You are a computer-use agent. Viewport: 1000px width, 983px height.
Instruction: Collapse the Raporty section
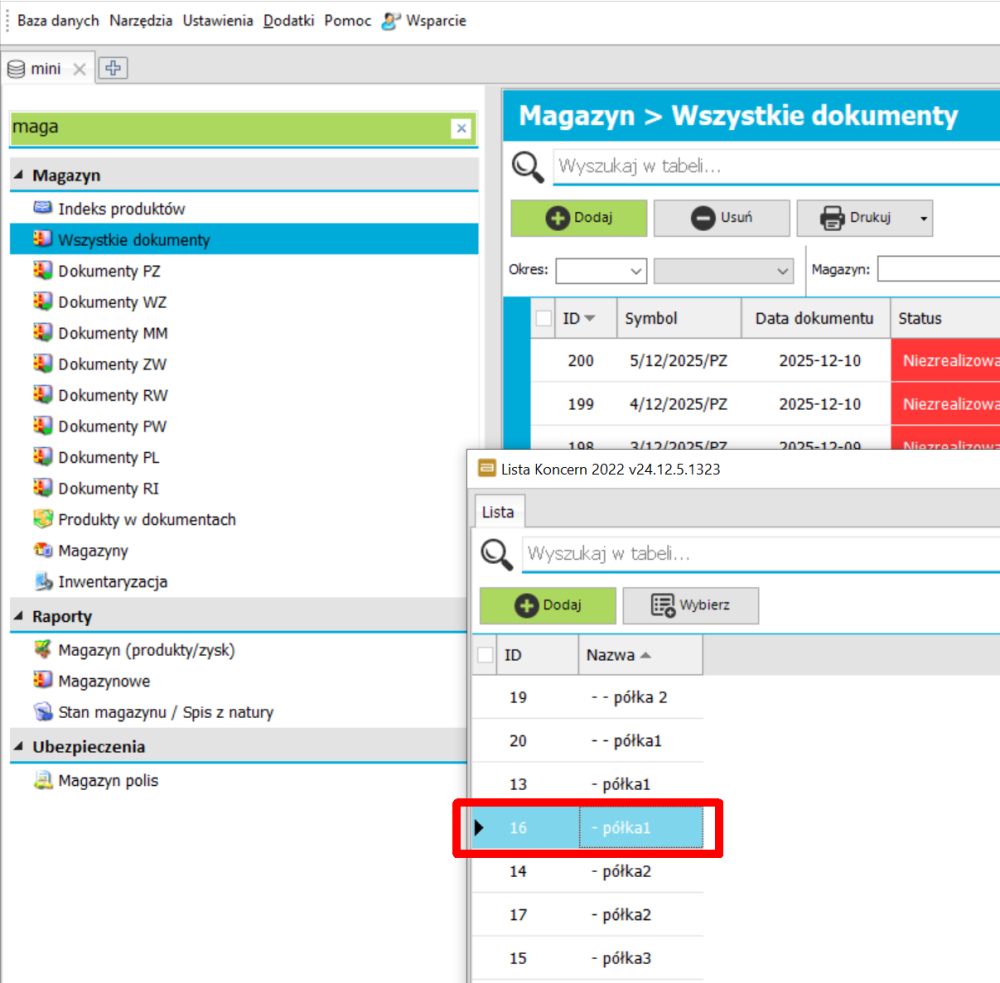point(19,617)
